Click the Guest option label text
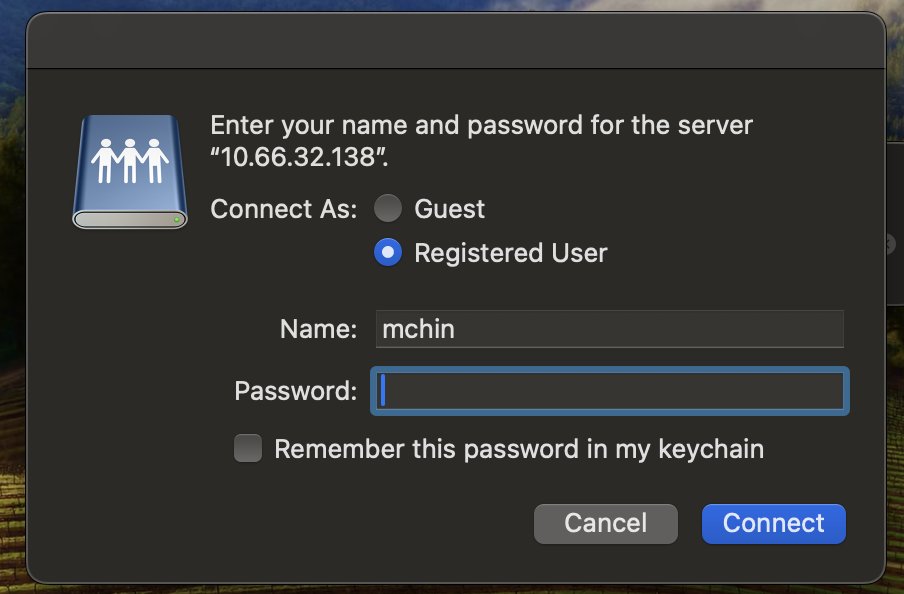This screenshot has width=904, height=594. click(x=450, y=209)
